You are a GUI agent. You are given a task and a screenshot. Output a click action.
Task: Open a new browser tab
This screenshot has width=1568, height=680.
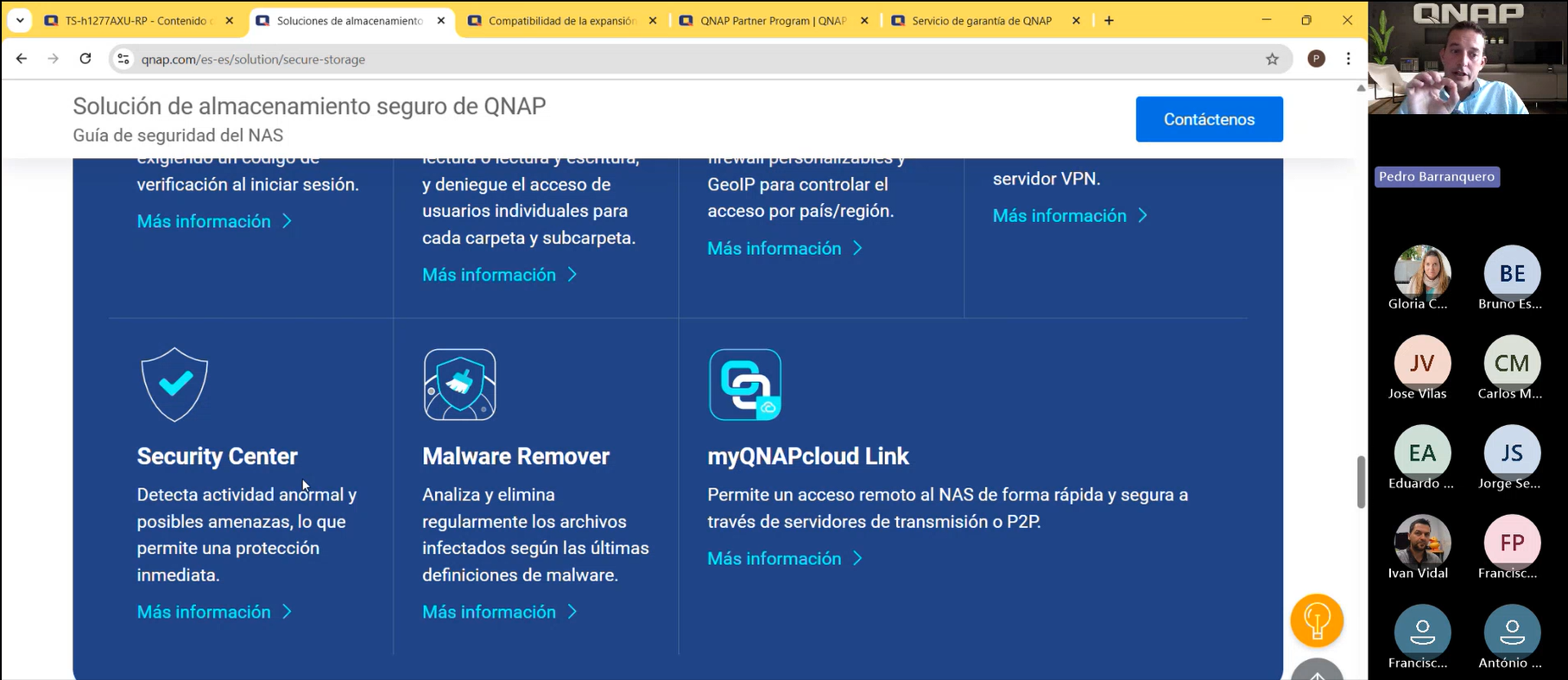click(x=1109, y=21)
